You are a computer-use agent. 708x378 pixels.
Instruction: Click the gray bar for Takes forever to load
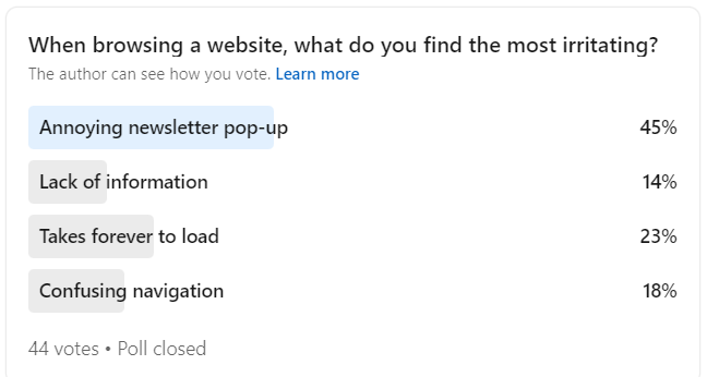point(91,236)
